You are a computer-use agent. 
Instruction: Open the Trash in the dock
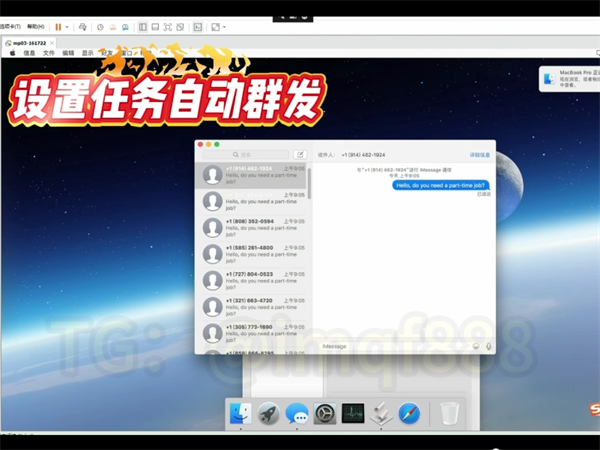coord(450,413)
